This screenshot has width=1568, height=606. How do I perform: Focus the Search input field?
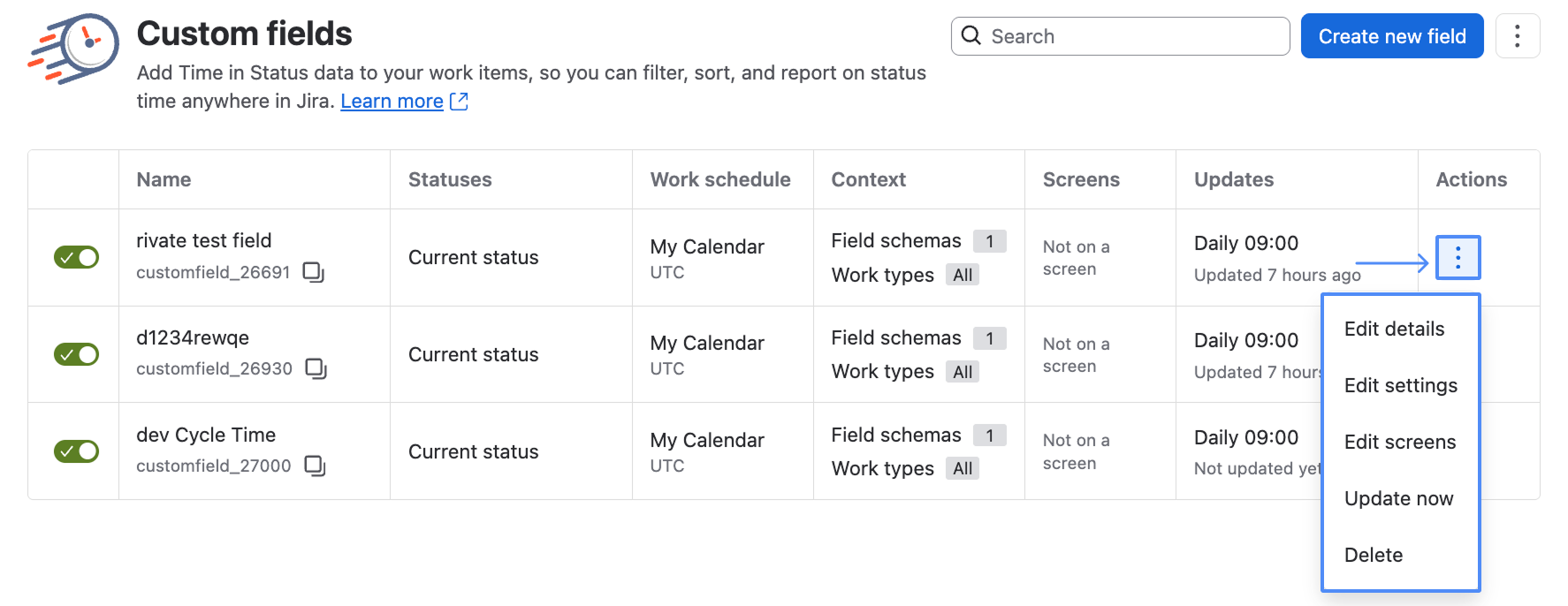point(1121,36)
